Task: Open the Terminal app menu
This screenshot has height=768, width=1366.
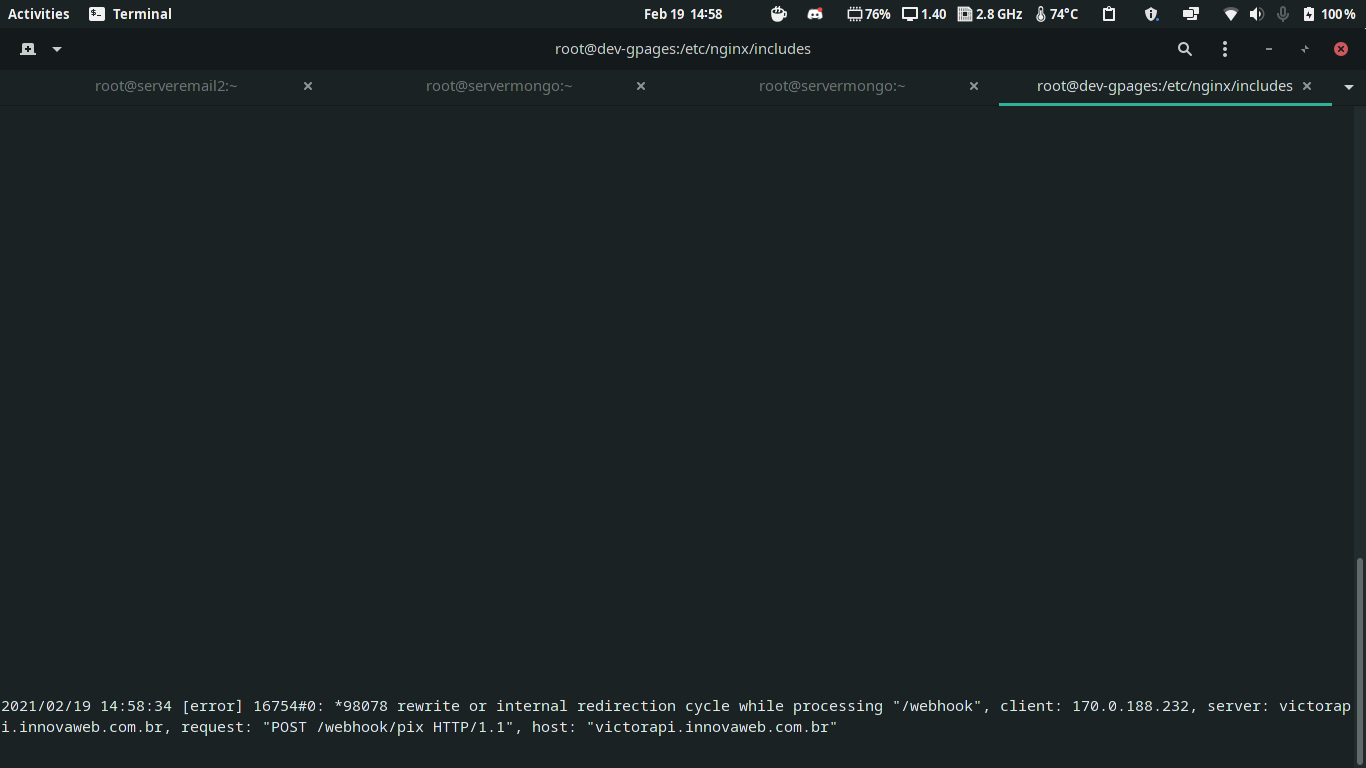Action: [130, 14]
